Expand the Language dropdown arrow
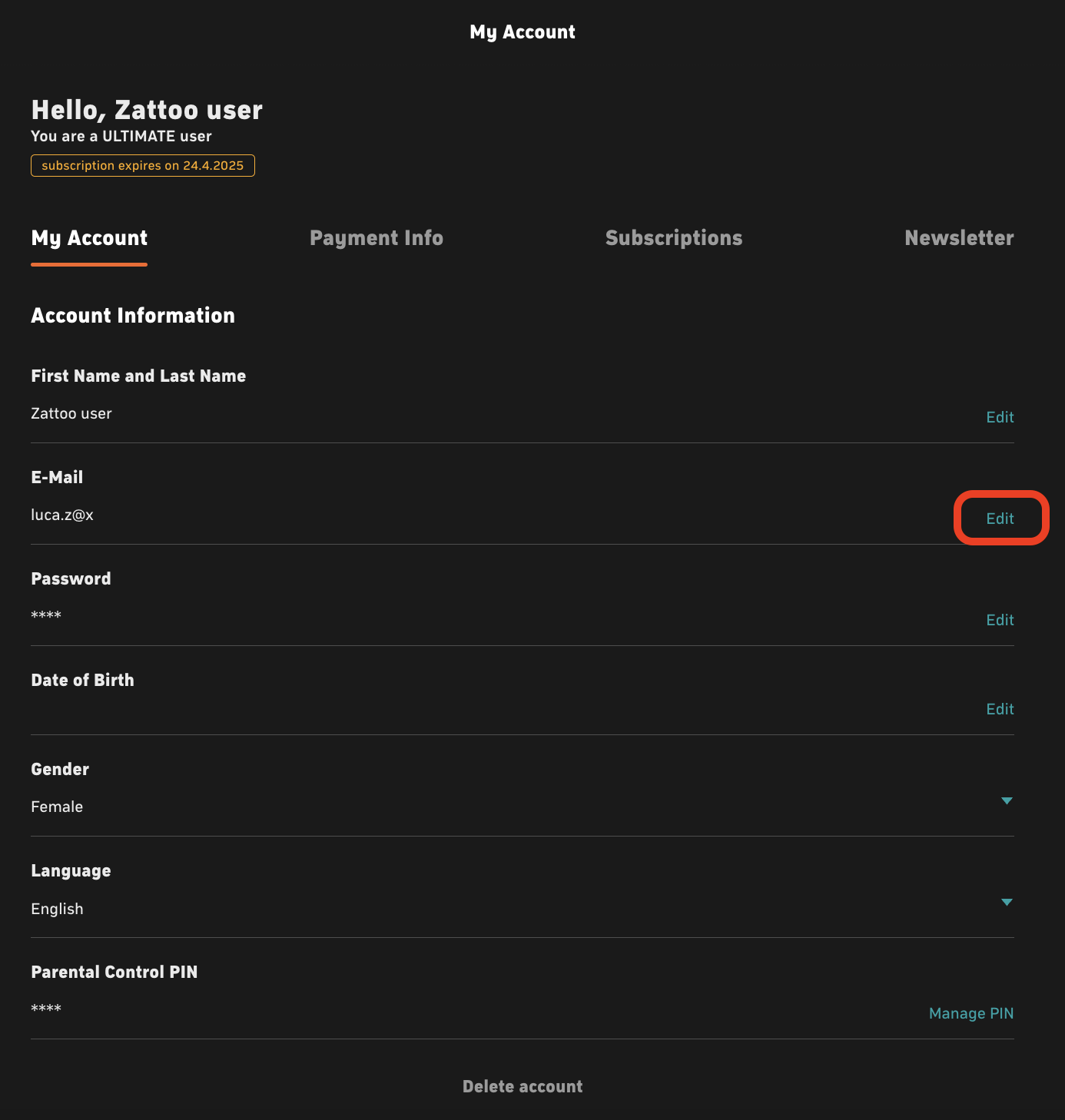Viewport: 1065px width, 1120px height. 1007,903
